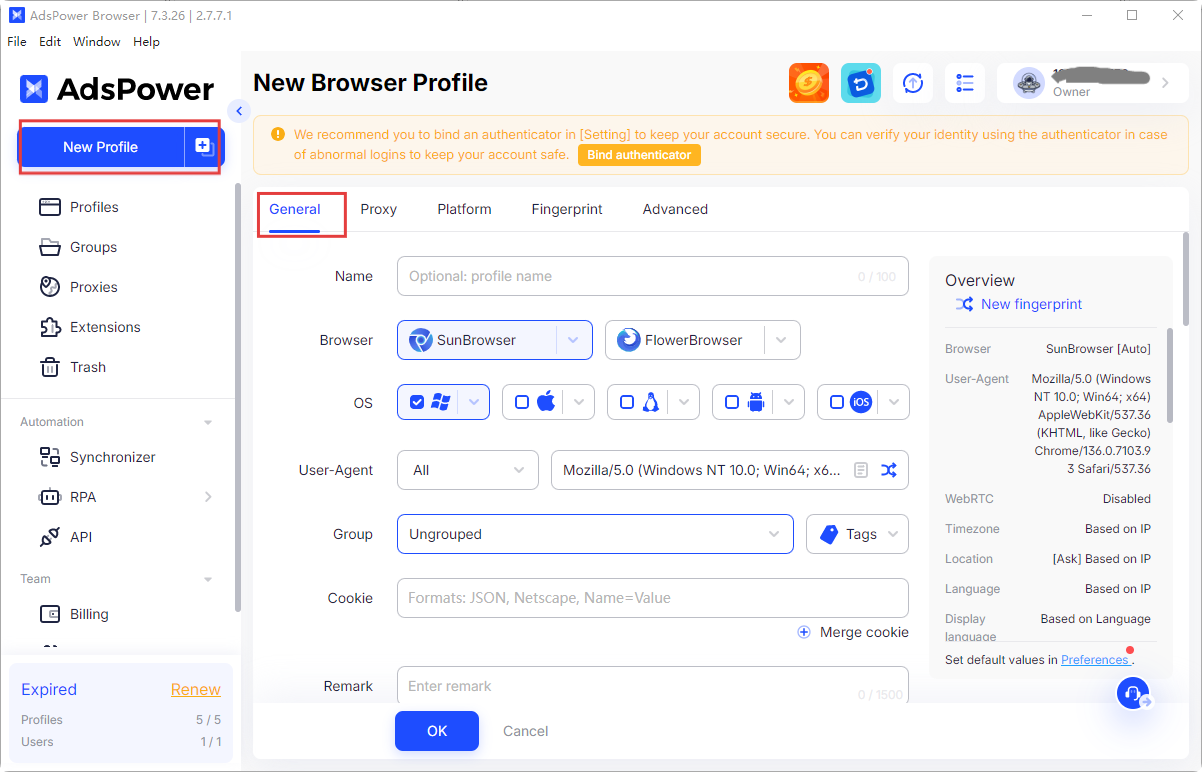This screenshot has height=772, width=1202.
Task: Switch to the Fingerprint tab
Action: click(567, 209)
